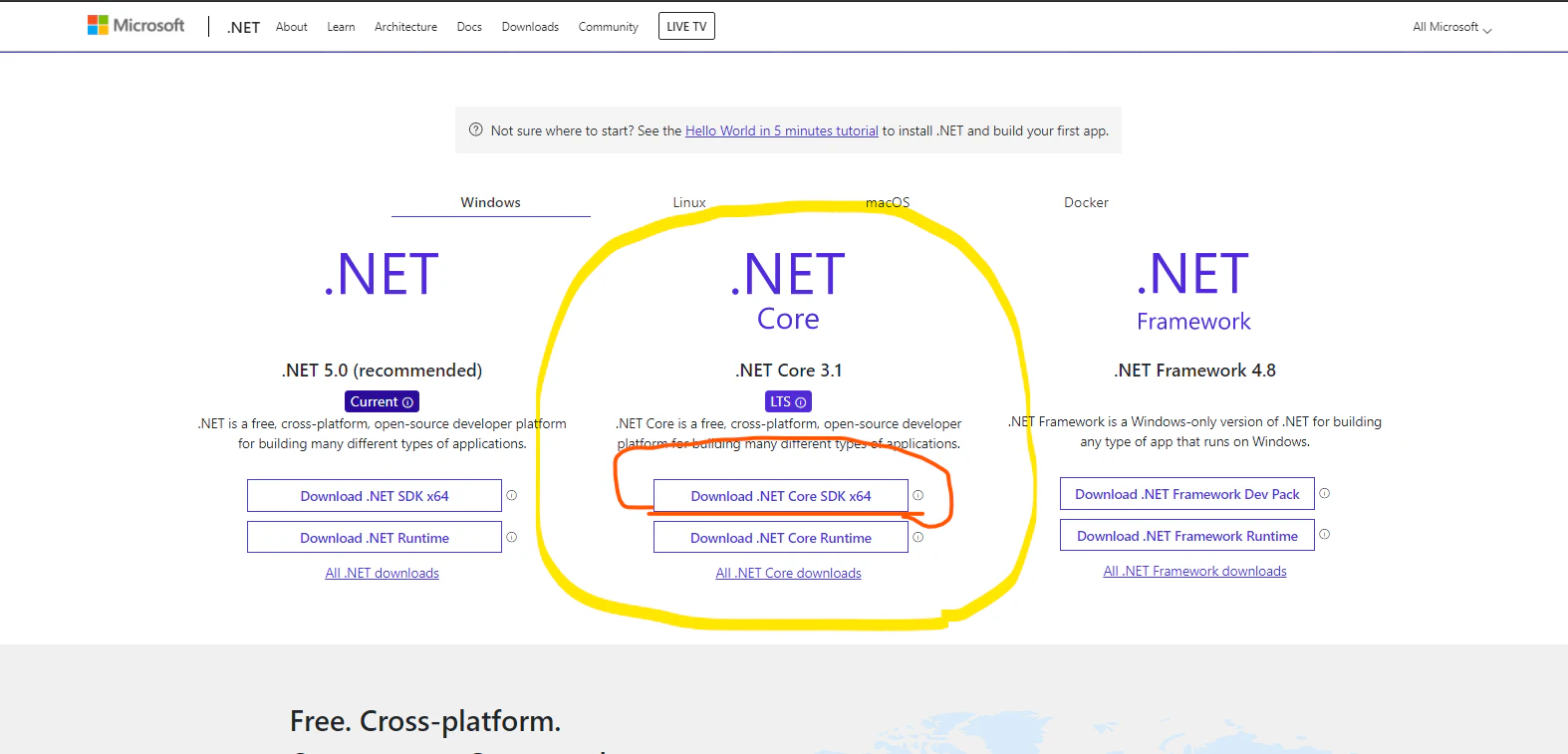Go to the Architecture menu item
This screenshot has height=754, width=1568.
tap(405, 27)
